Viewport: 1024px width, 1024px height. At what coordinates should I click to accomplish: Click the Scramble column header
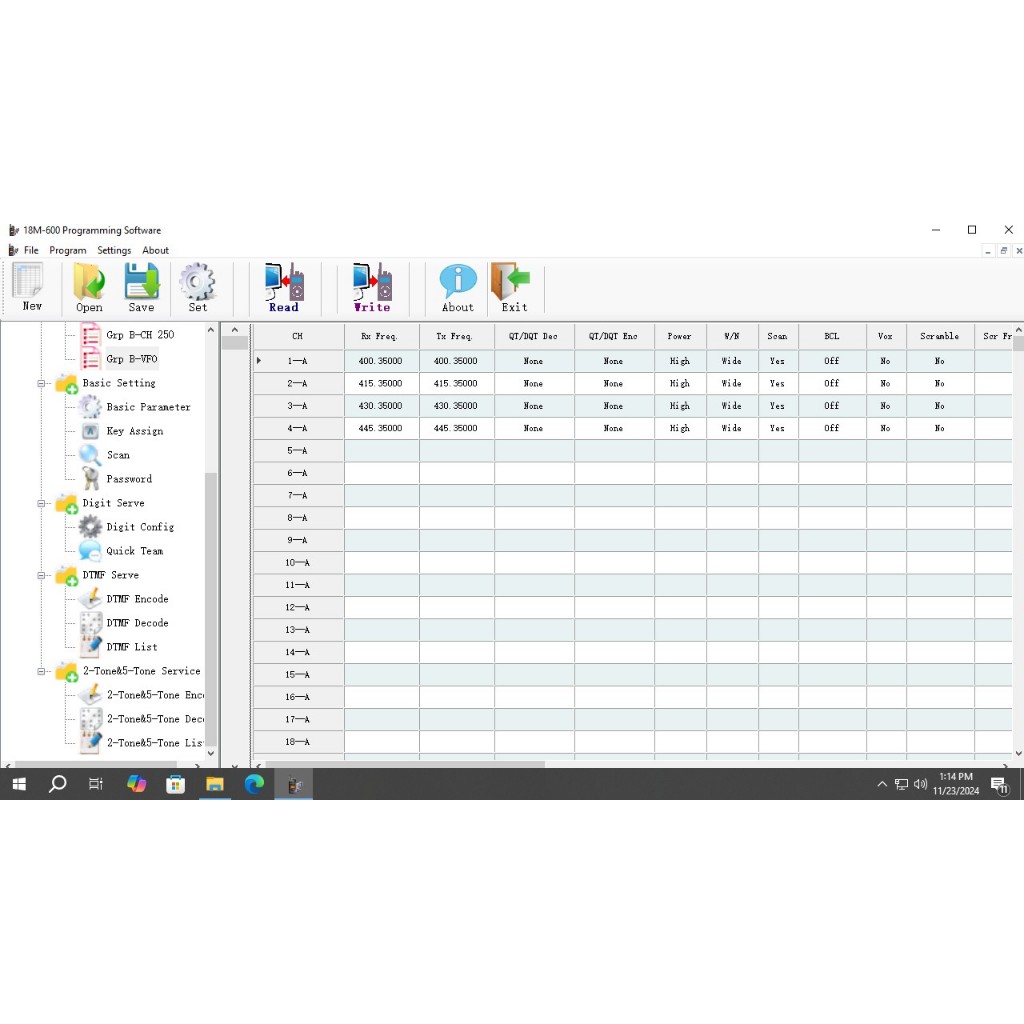point(940,336)
